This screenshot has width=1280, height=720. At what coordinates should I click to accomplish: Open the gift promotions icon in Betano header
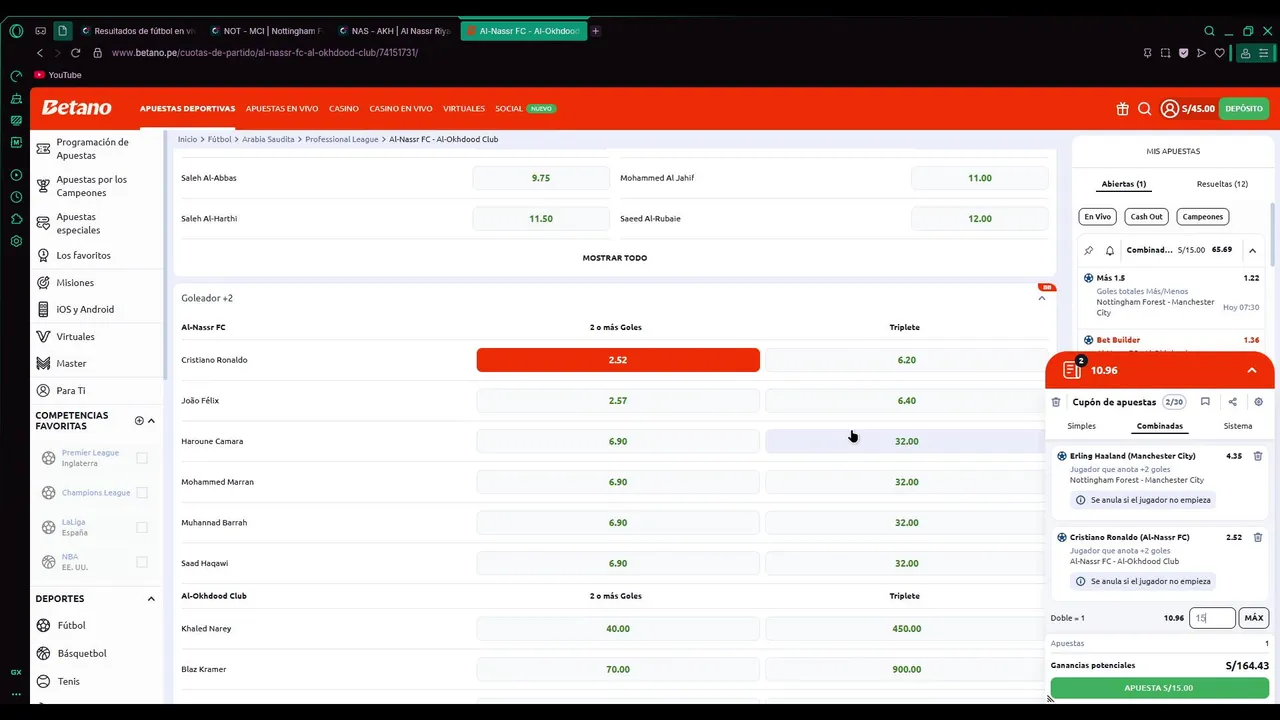tap(1123, 109)
